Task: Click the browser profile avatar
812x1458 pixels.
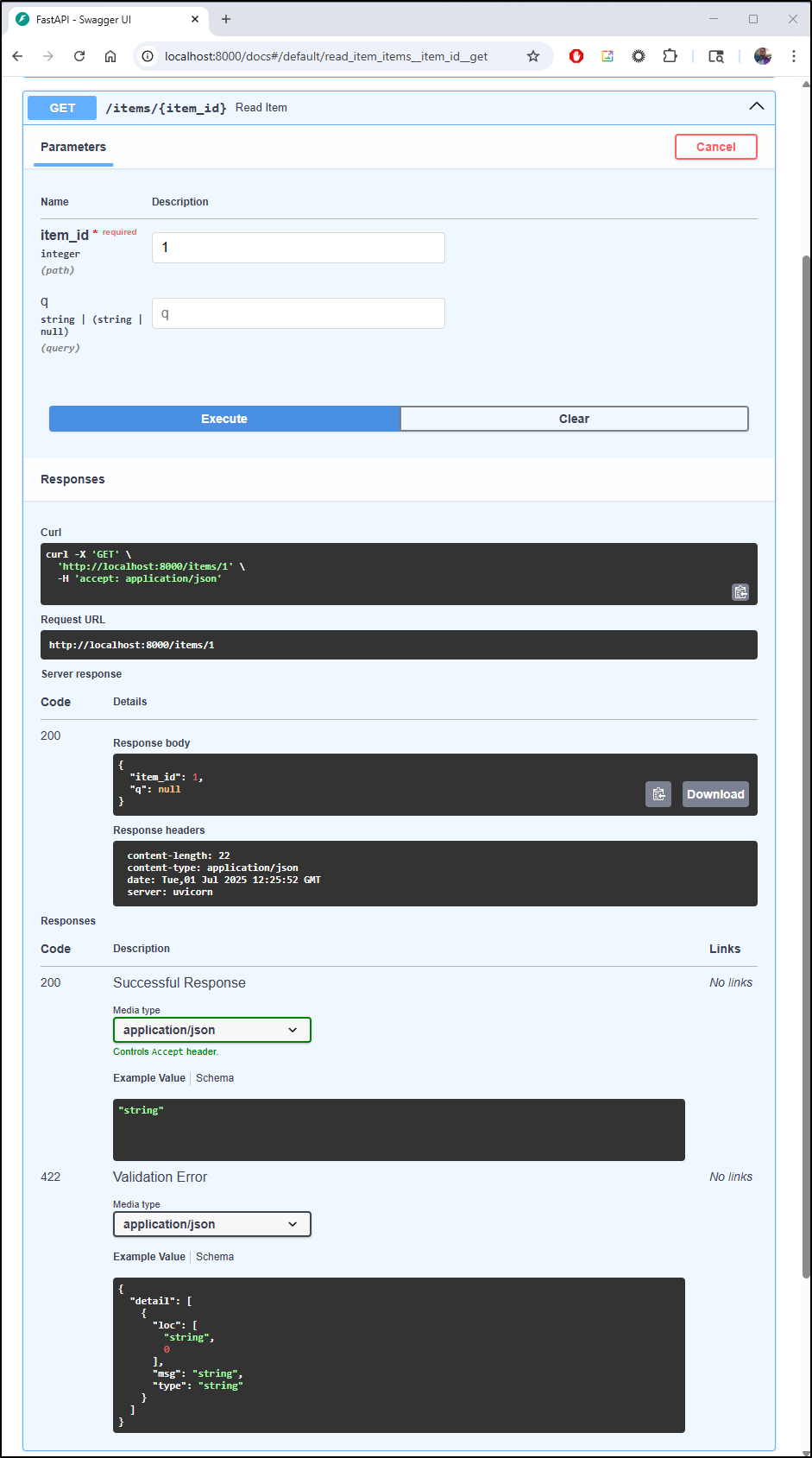Action: coord(762,56)
